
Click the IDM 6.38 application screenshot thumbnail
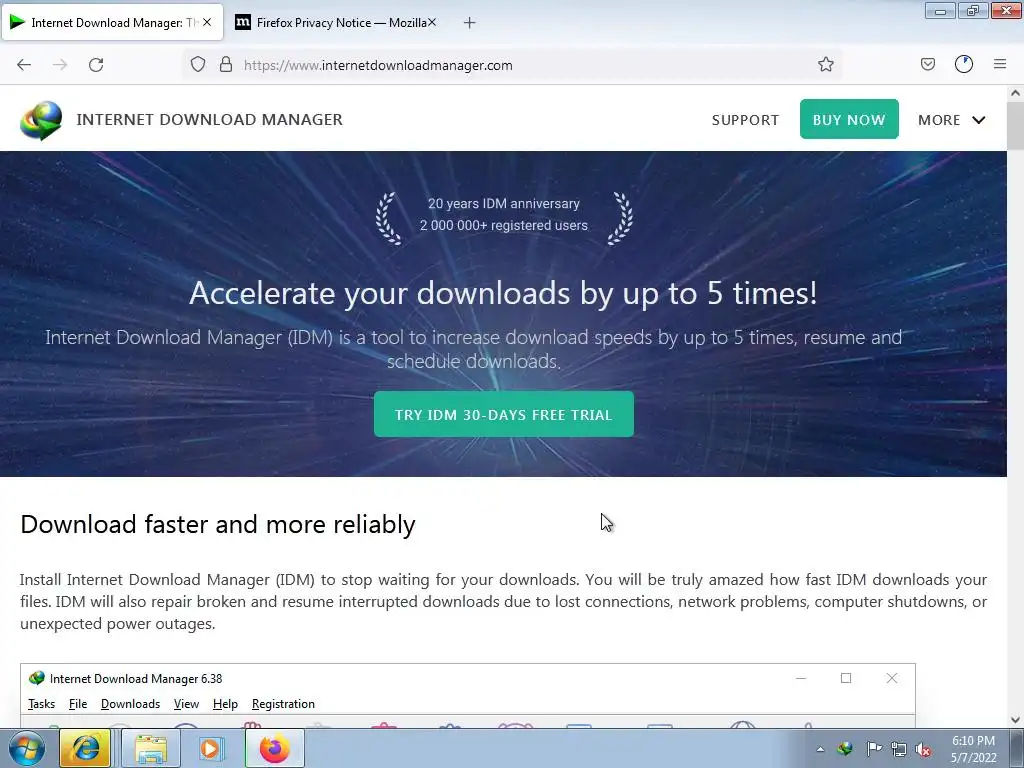pos(468,696)
